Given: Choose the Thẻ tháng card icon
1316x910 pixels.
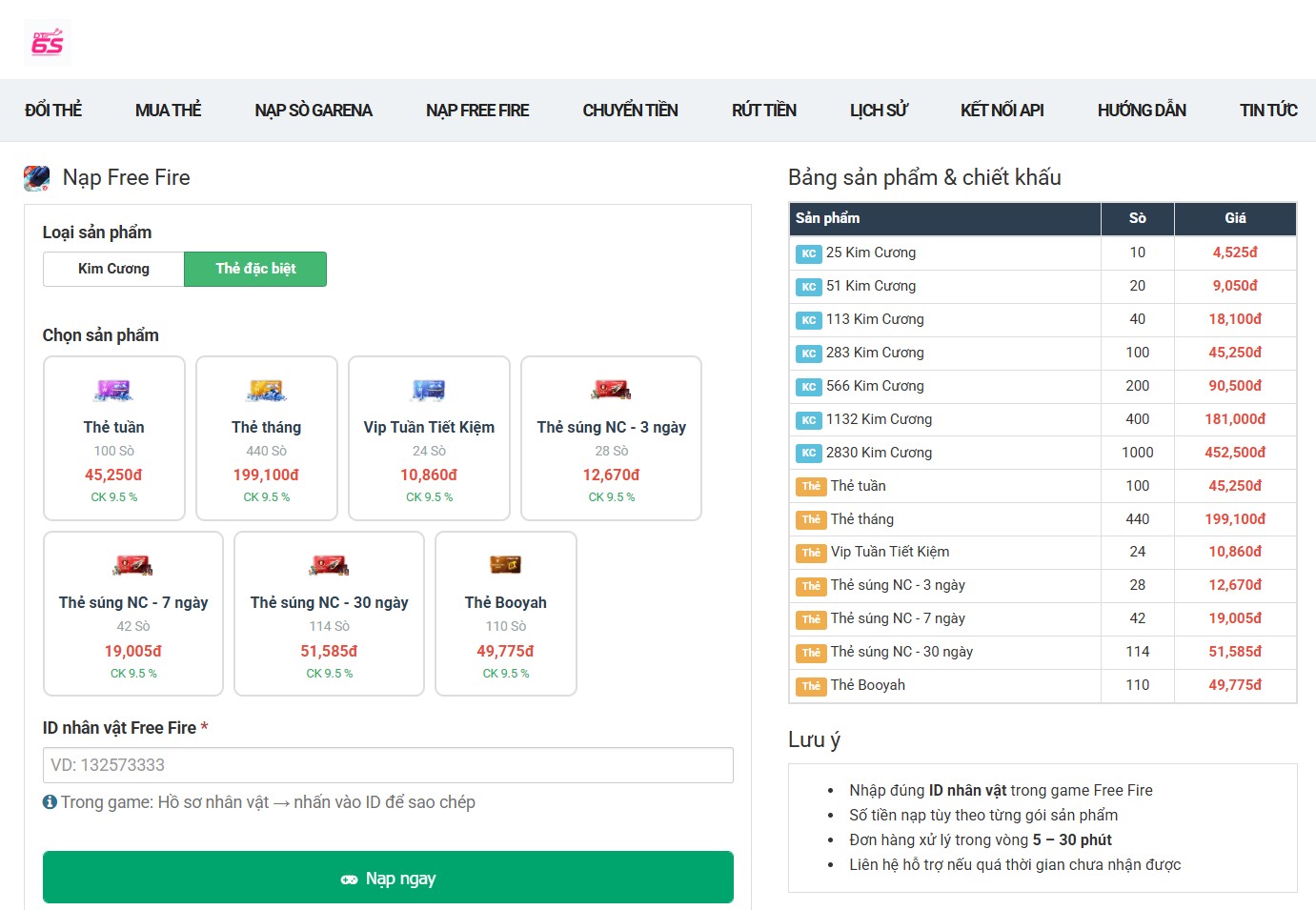Looking at the screenshot, I should pos(266,391).
